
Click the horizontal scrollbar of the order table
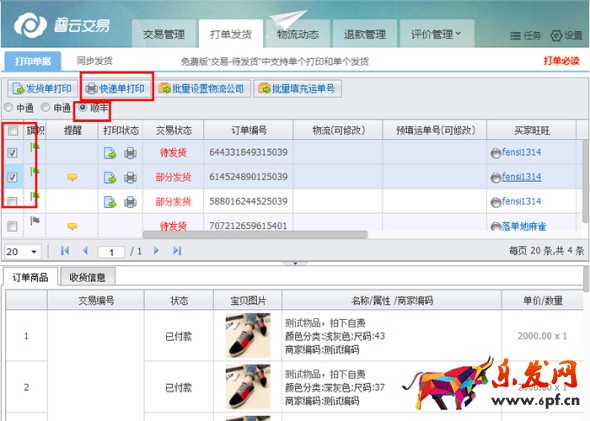click(x=255, y=235)
